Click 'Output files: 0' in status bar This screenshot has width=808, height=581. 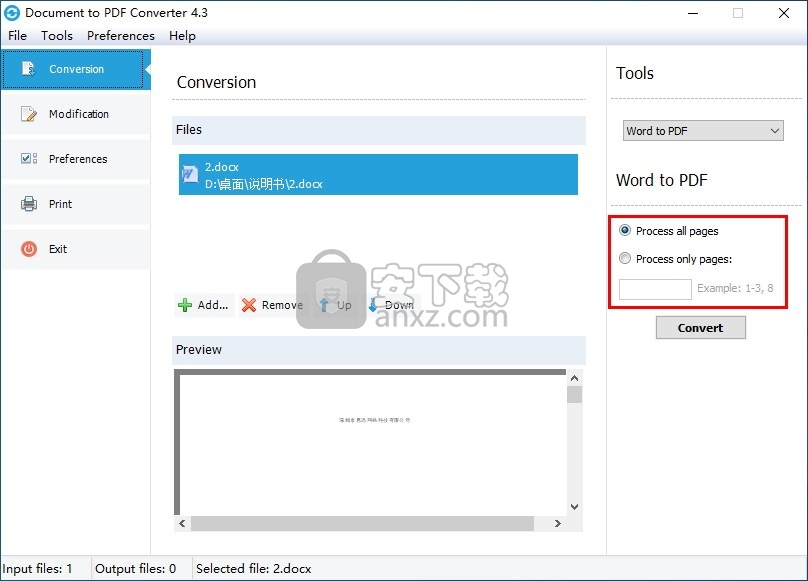pyautogui.click(x=136, y=569)
